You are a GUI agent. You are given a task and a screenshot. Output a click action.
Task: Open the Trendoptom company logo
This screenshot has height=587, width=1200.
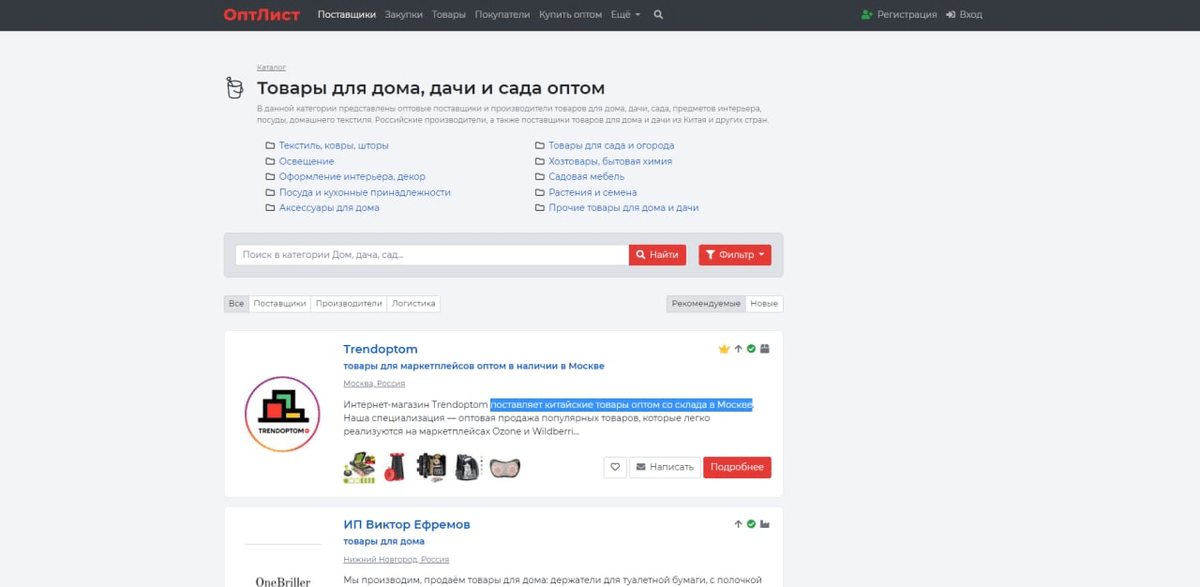(x=283, y=414)
